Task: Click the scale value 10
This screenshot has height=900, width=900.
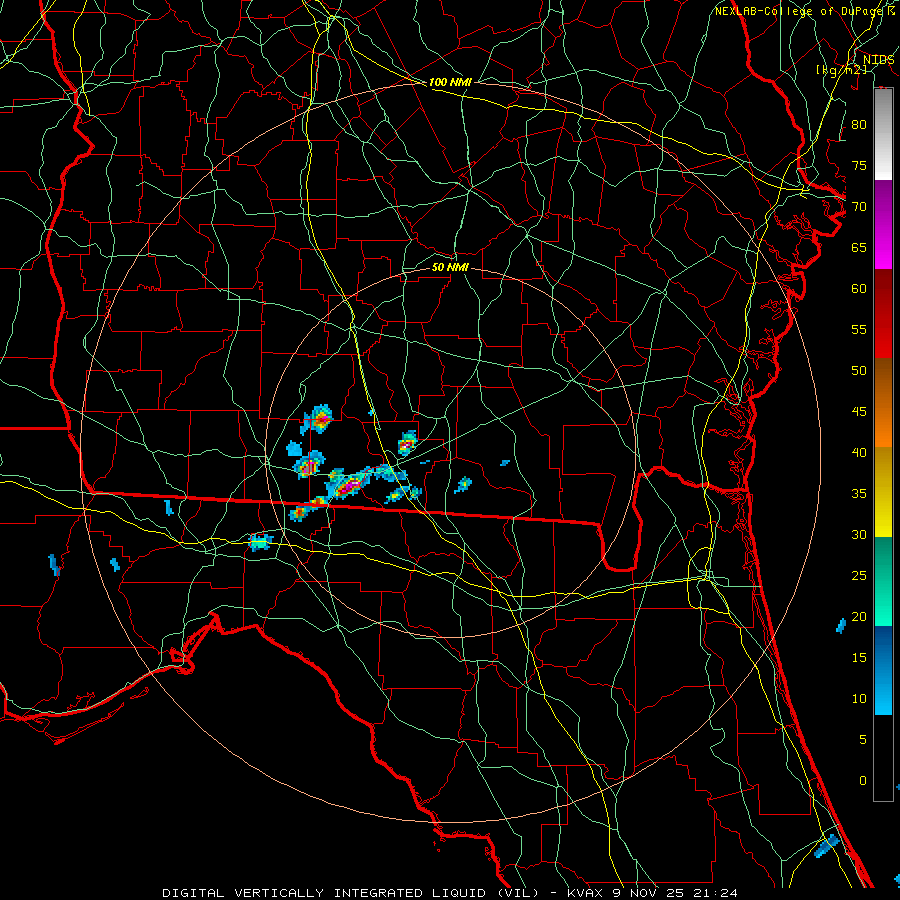Action: coord(859,699)
